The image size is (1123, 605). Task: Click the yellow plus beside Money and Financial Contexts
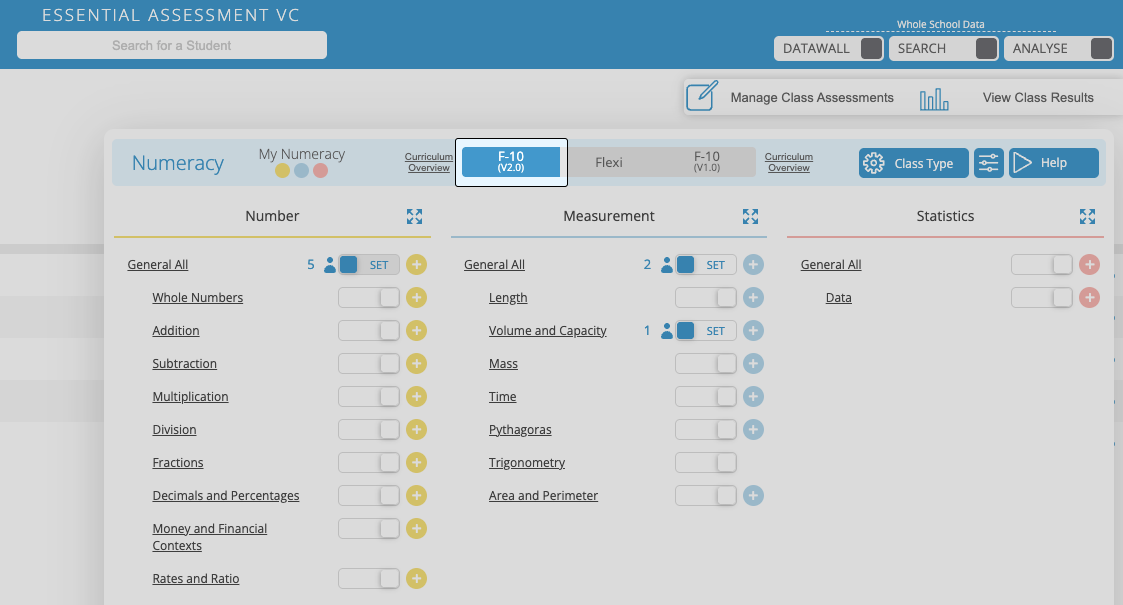point(416,528)
